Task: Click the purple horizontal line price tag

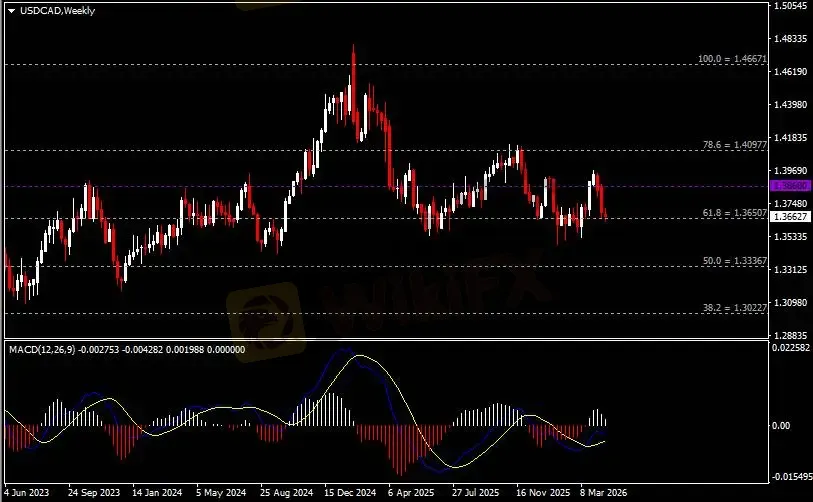Action: tap(791, 186)
